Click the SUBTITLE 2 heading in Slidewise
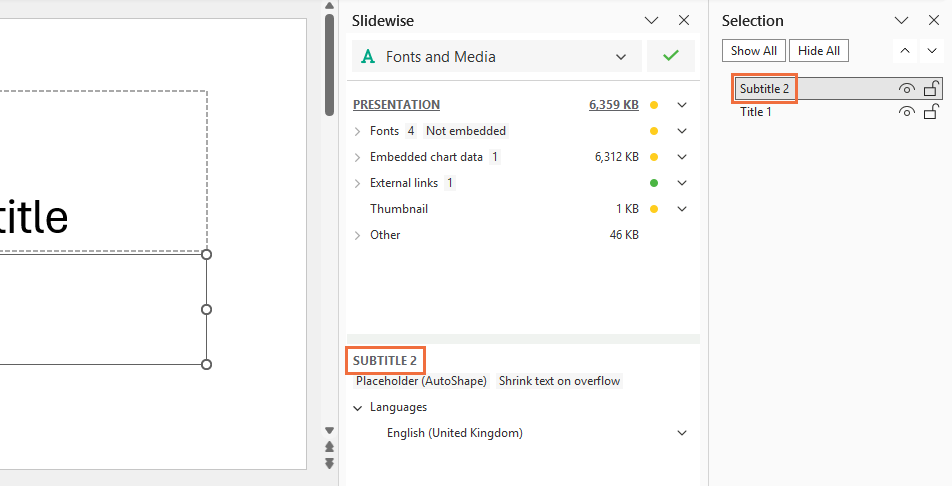952x486 pixels. tap(385, 361)
